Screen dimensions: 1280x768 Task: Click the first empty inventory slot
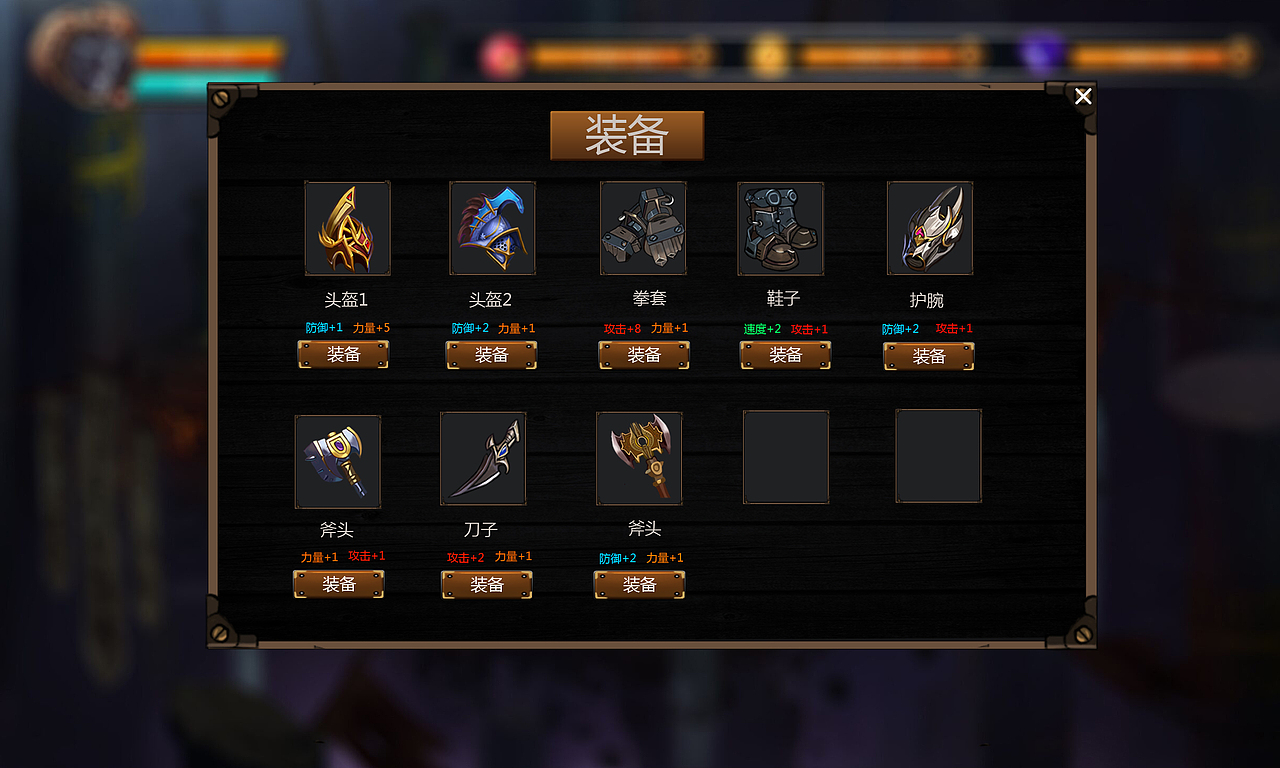click(786, 457)
